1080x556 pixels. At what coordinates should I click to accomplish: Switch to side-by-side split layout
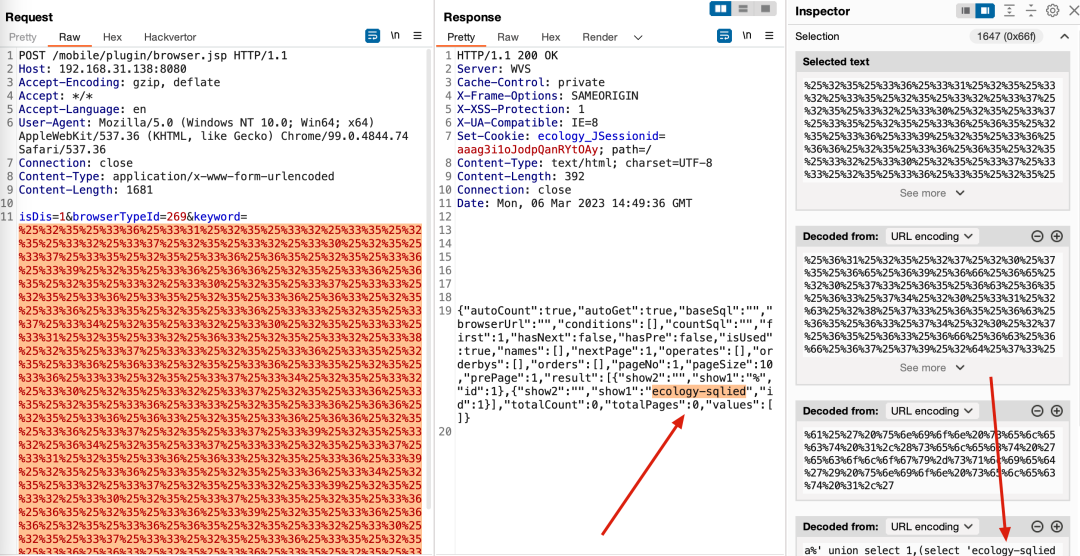(720, 9)
